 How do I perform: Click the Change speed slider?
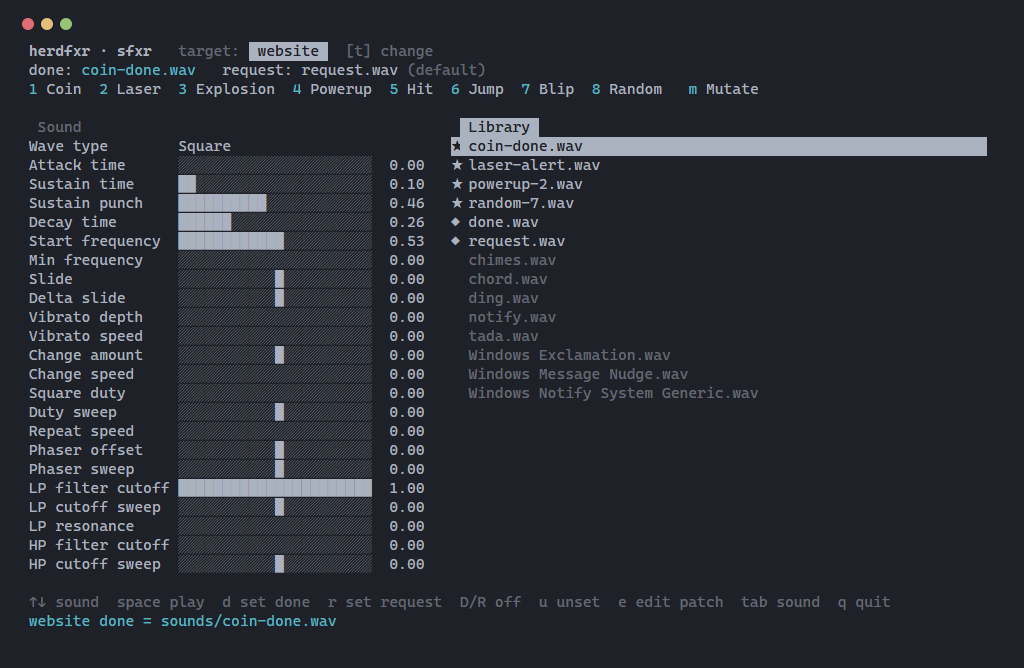[x=275, y=374]
